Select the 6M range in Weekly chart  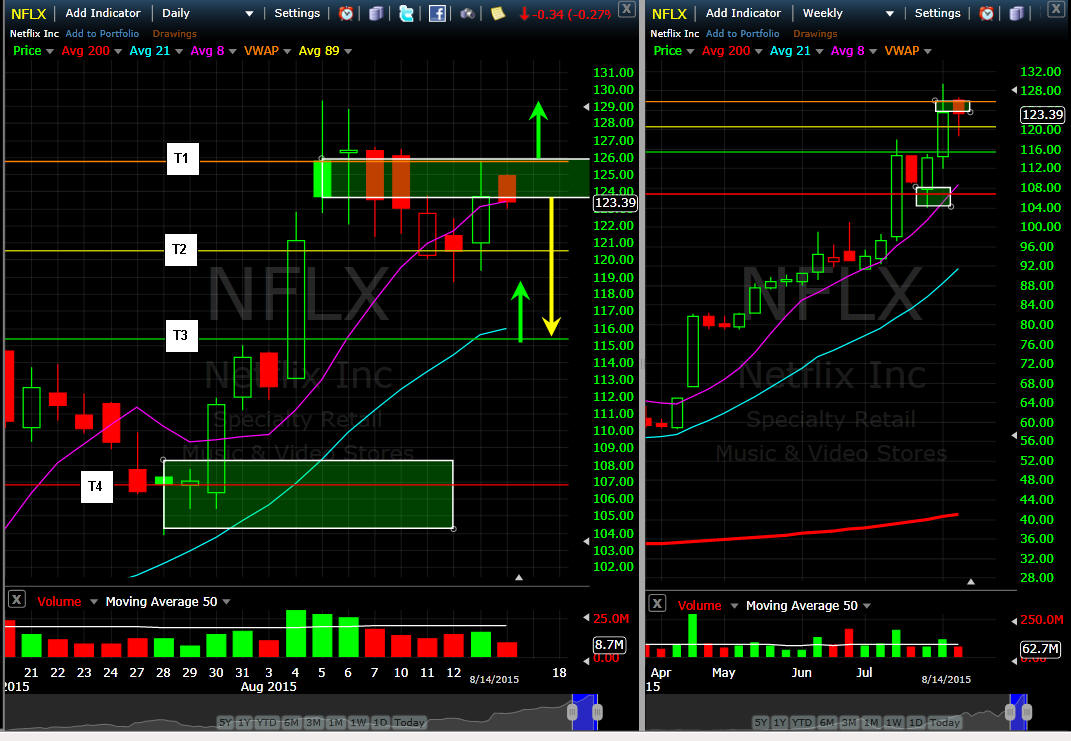tap(827, 723)
